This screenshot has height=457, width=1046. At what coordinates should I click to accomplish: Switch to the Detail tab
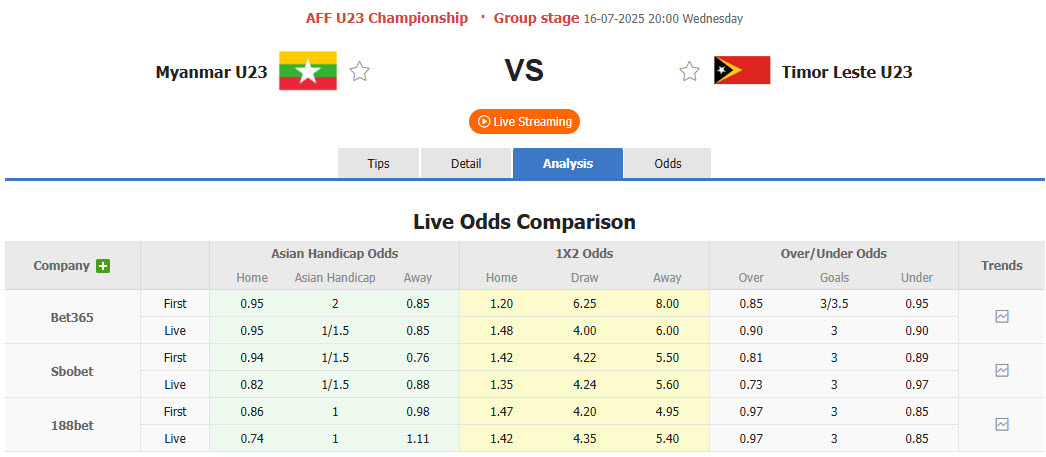pyautogui.click(x=466, y=163)
